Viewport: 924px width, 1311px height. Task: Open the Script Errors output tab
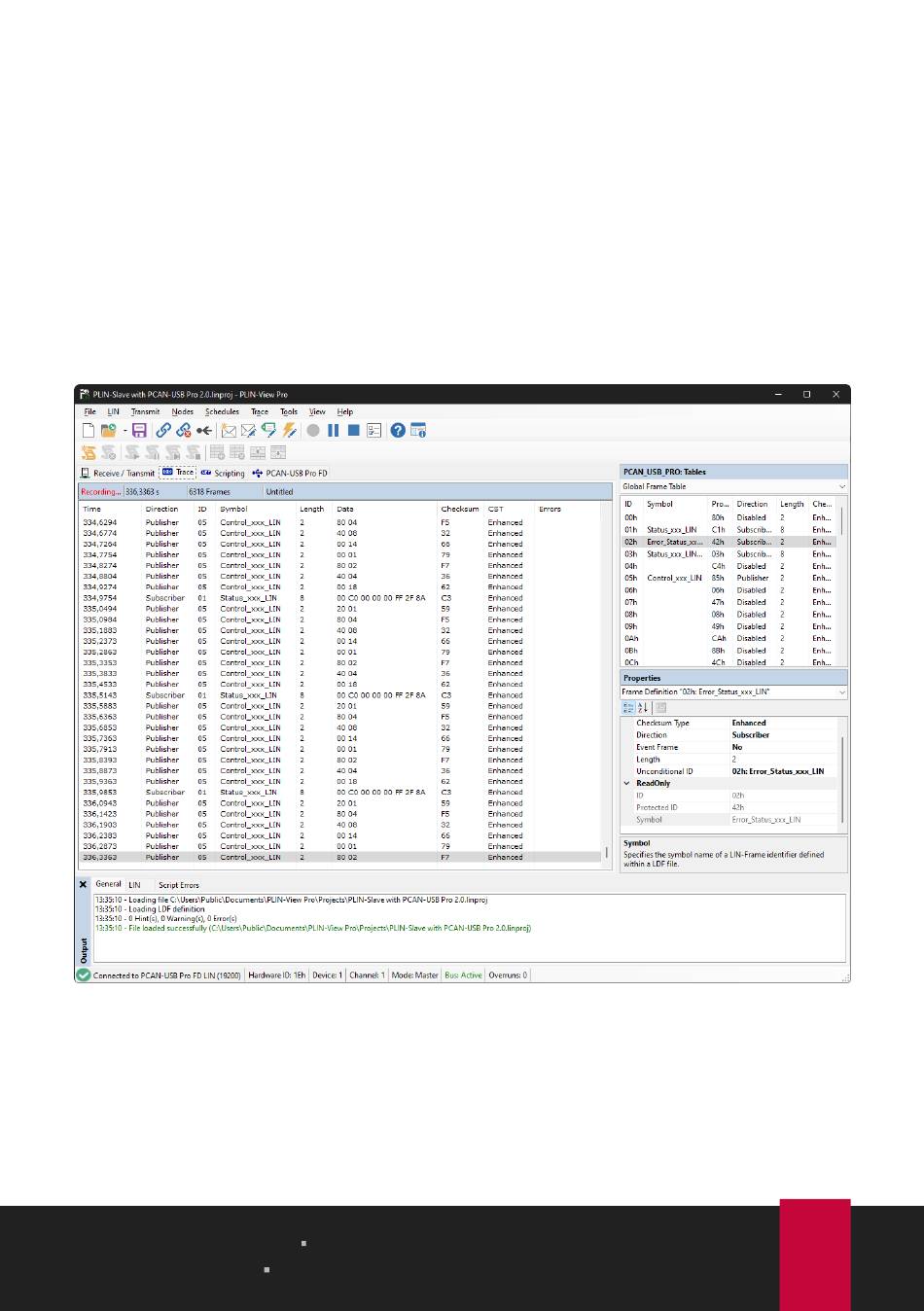178,885
